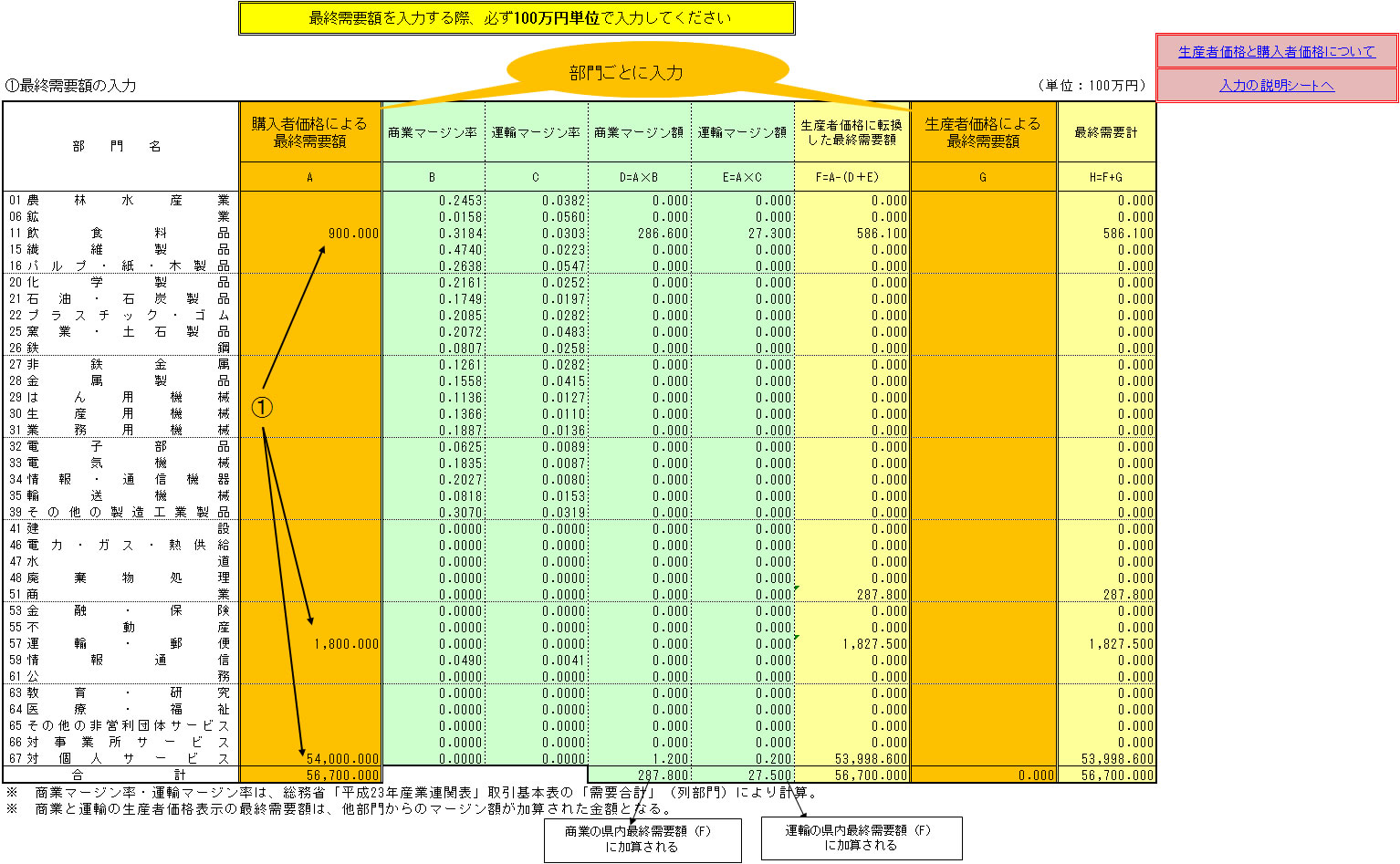Click the 部門名 header cell

(x=120, y=146)
